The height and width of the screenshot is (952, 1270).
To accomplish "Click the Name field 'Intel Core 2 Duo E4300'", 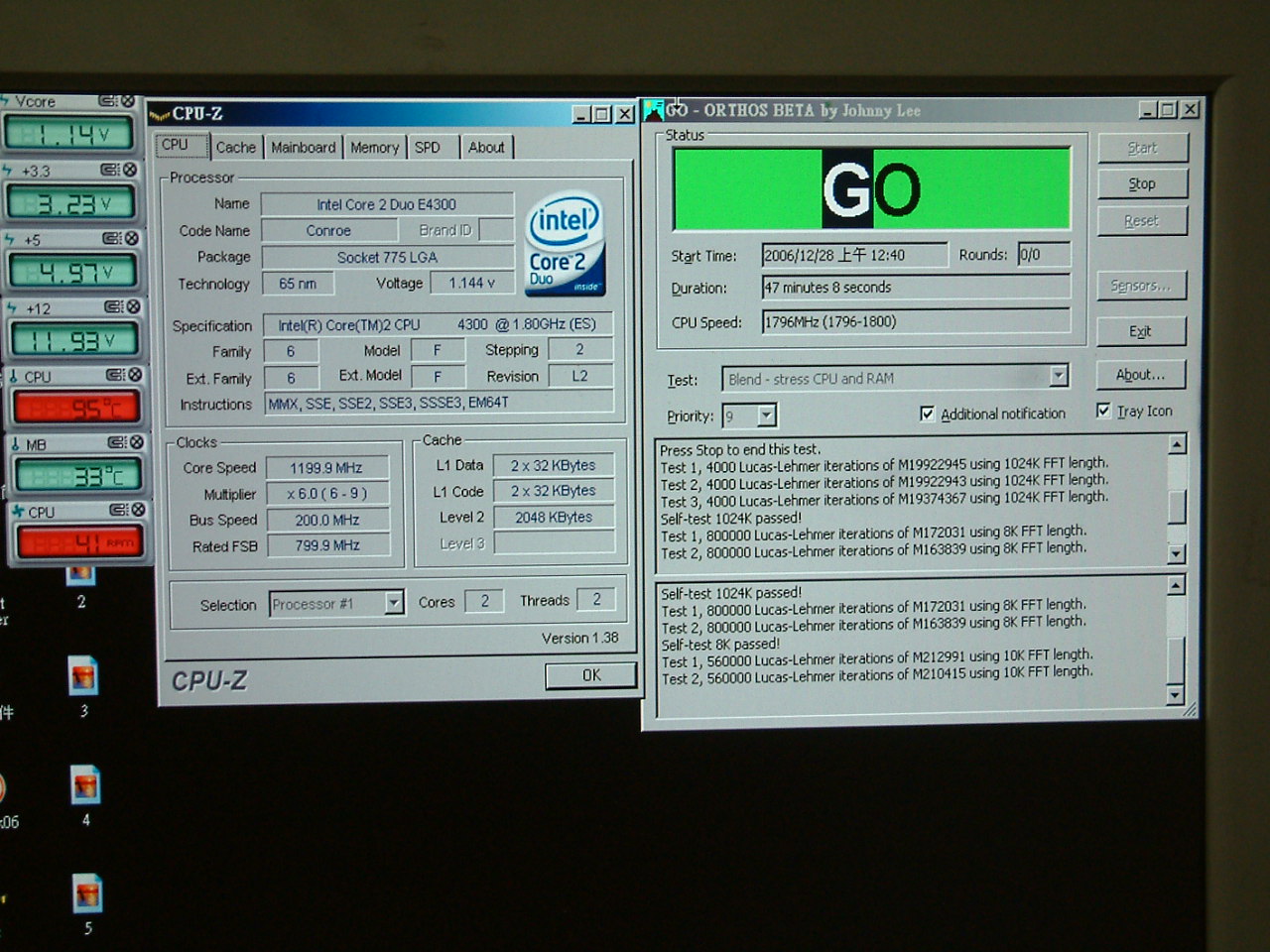I will coord(387,204).
